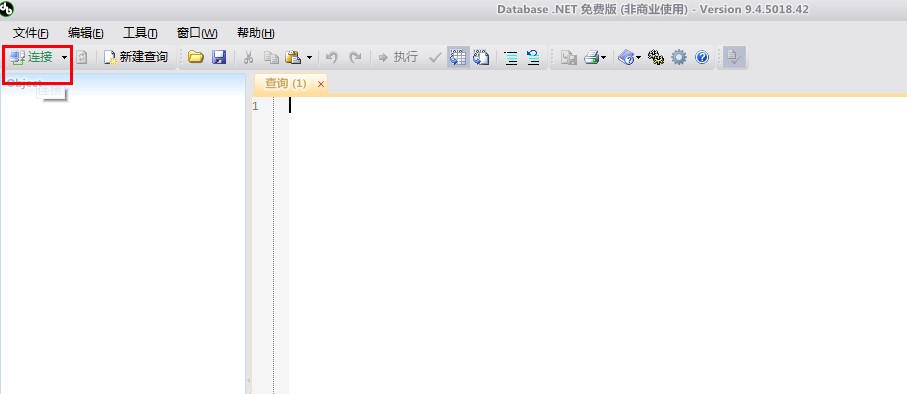Close the 查询 (1) tab

[x=320, y=84]
